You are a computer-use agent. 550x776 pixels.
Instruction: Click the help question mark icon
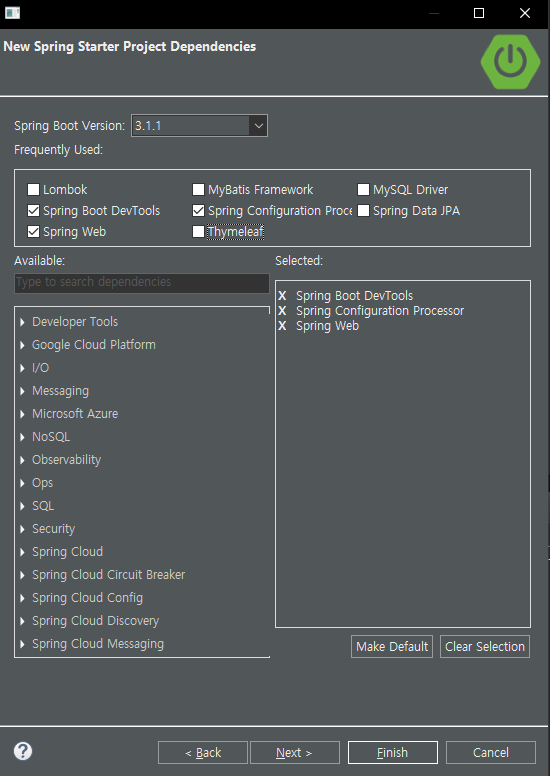click(23, 751)
